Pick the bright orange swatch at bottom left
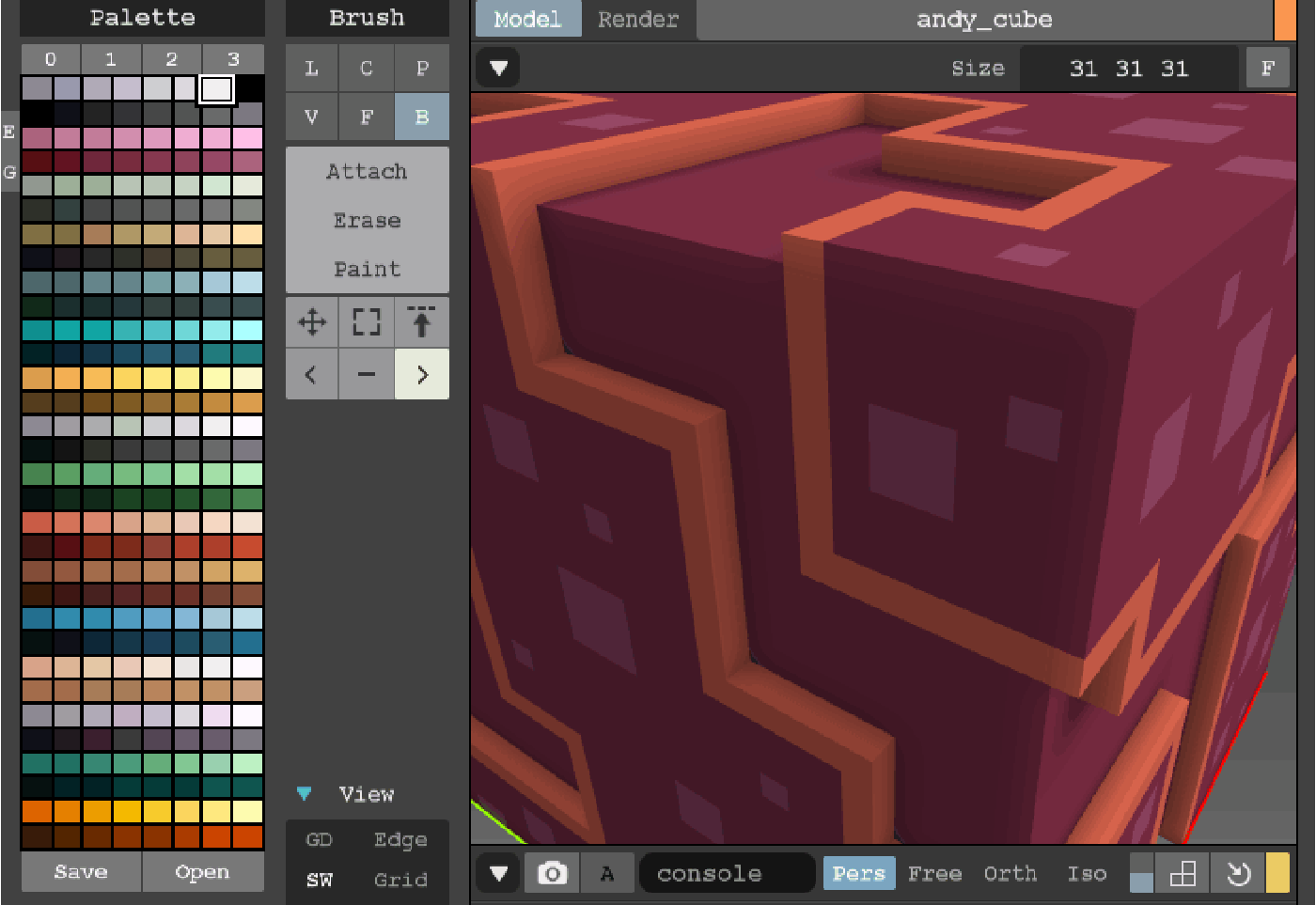This screenshot has width=1316, height=905. pos(37,811)
